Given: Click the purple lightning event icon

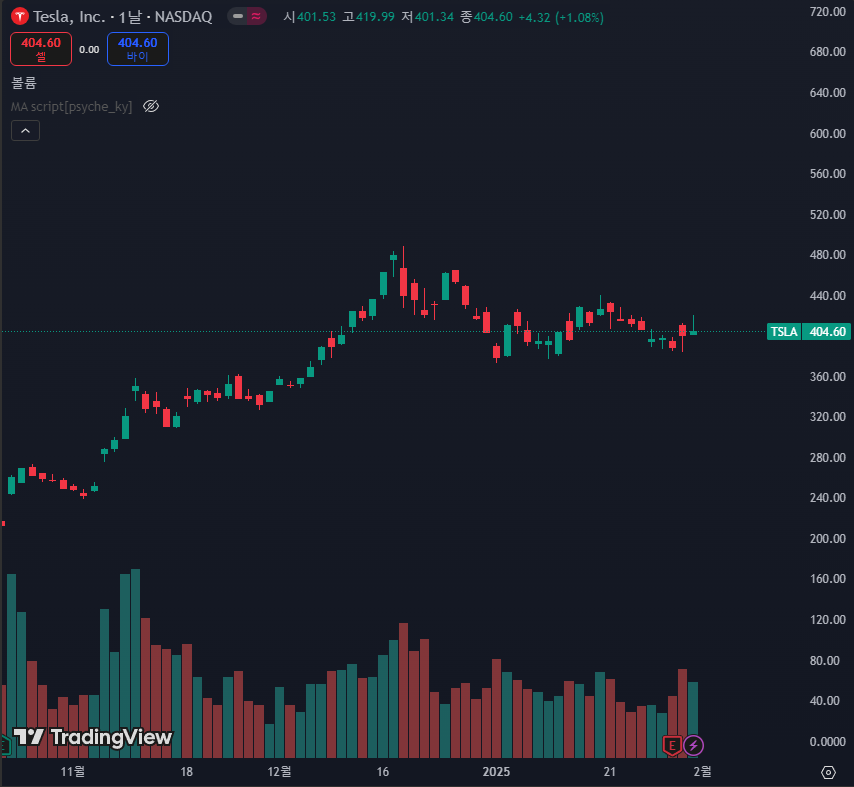Looking at the screenshot, I should [x=694, y=745].
